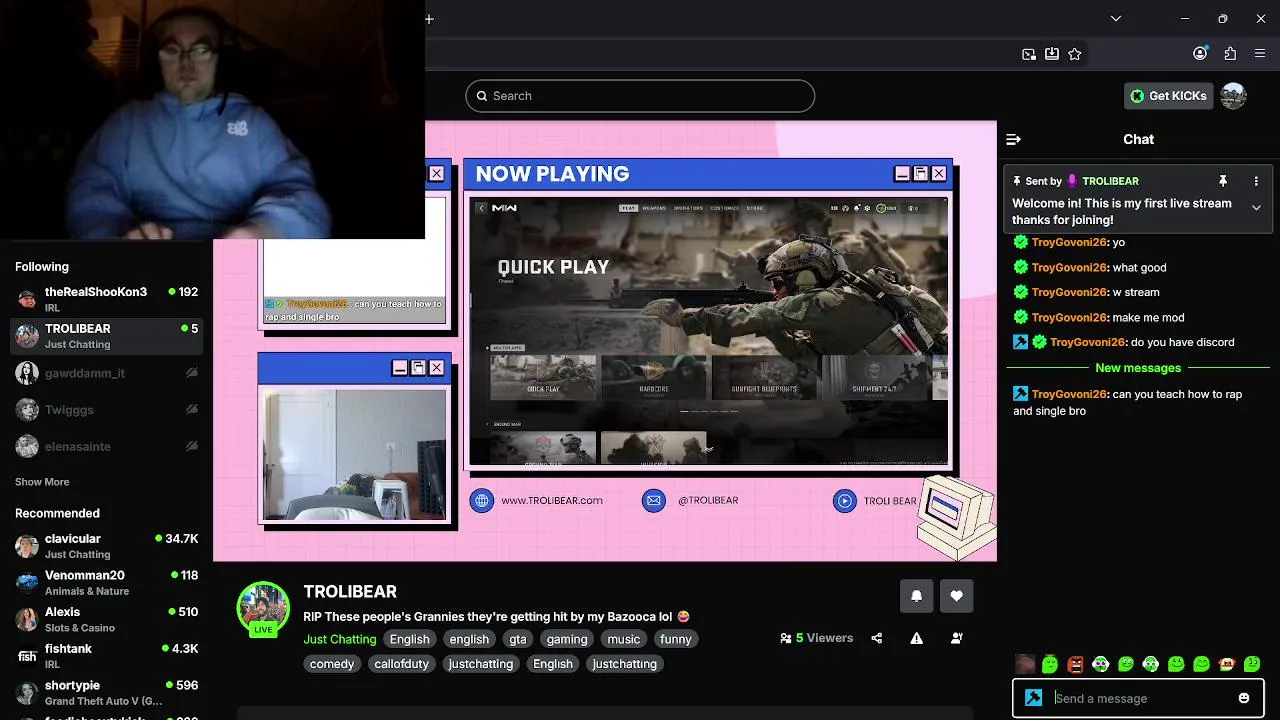Image resolution: width=1280 pixels, height=720 pixels.
Task: Open theRealShooKon3 channel in Following
Action: [x=107, y=299]
